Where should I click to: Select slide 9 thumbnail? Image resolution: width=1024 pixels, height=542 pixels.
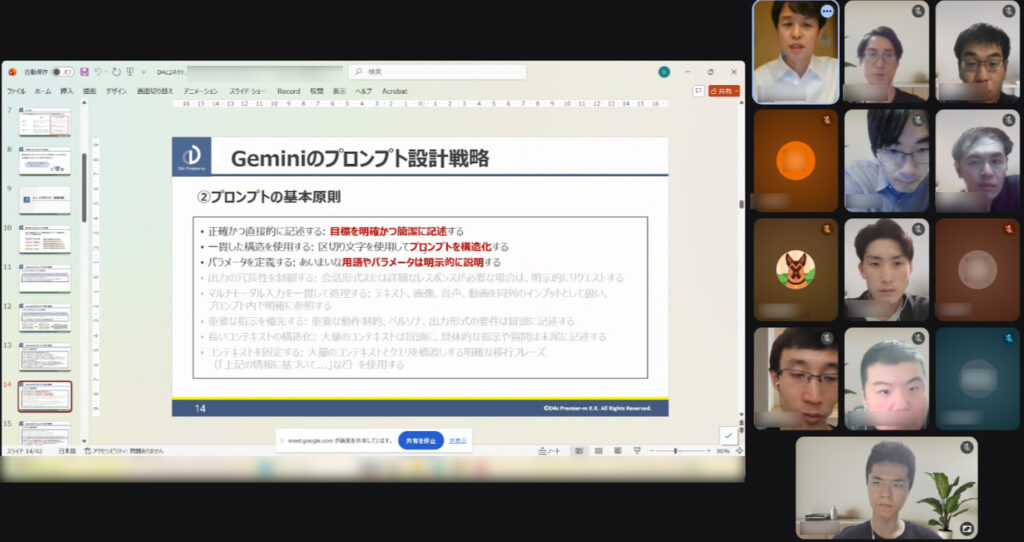tap(44, 200)
